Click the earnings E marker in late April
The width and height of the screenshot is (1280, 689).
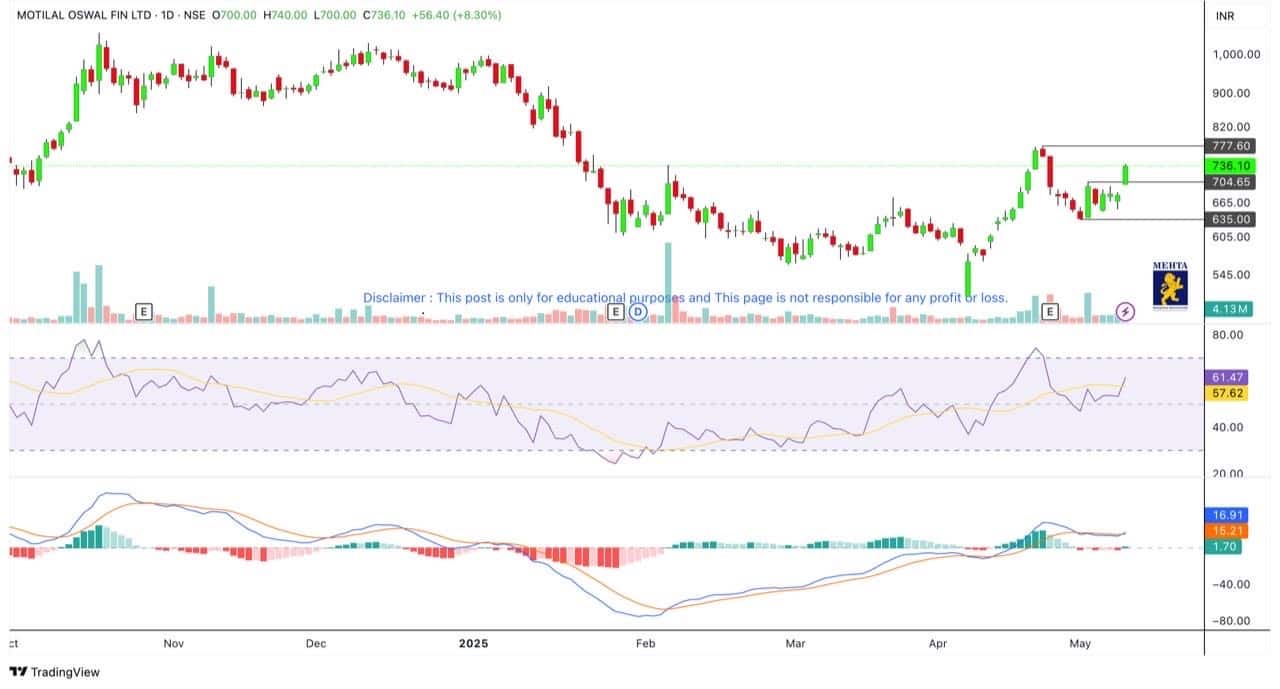pyautogui.click(x=1050, y=312)
